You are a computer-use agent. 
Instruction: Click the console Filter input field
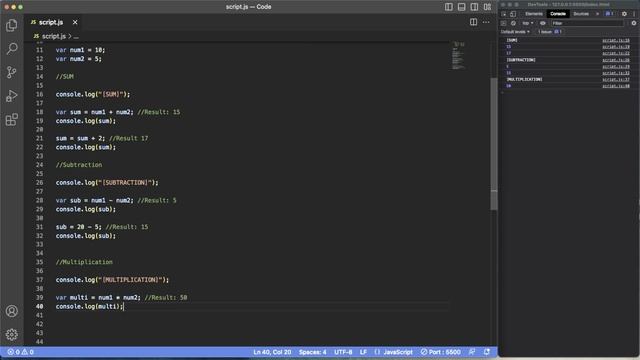(587, 23)
